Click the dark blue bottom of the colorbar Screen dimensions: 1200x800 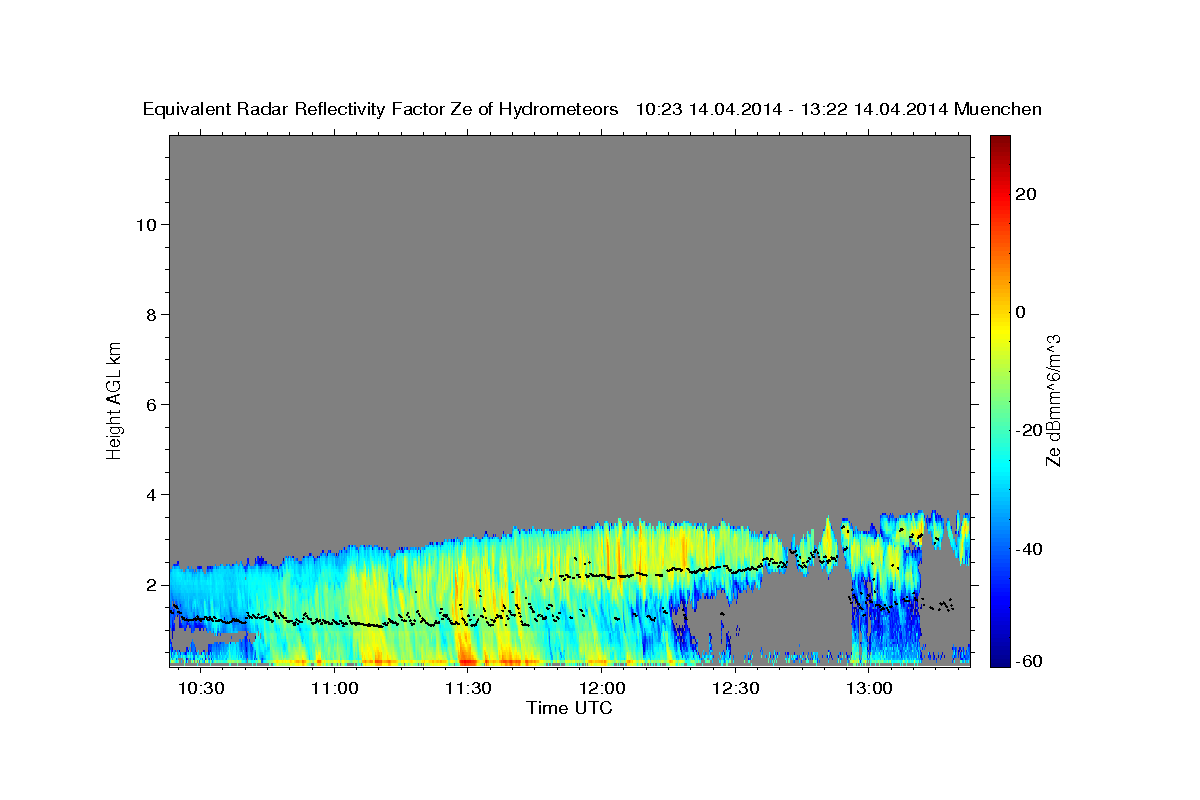pos(998,658)
